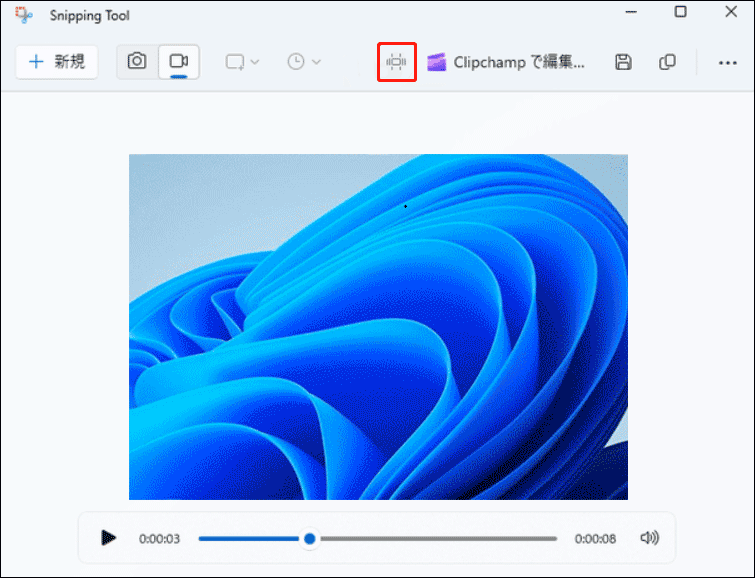Screen dimensions: 755x578
Task: Open Clipchamp で編集 to edit the recording
Action: 506,62
